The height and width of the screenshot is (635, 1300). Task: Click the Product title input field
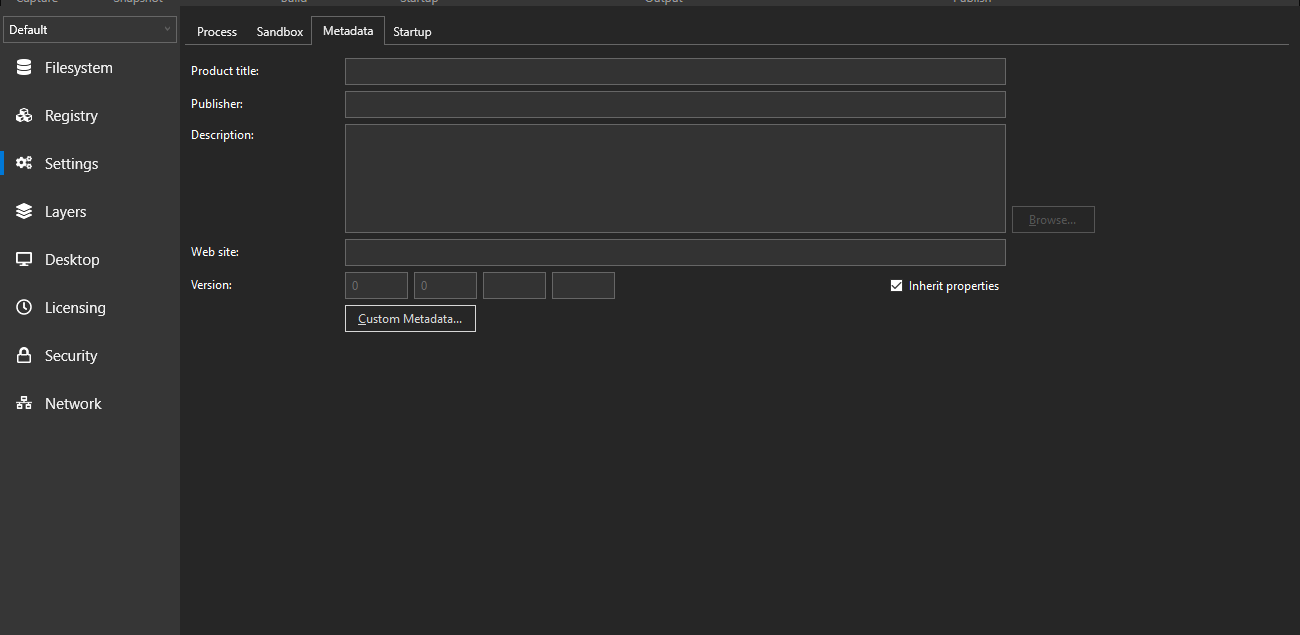pyautogui.click(x=675, y=71)
